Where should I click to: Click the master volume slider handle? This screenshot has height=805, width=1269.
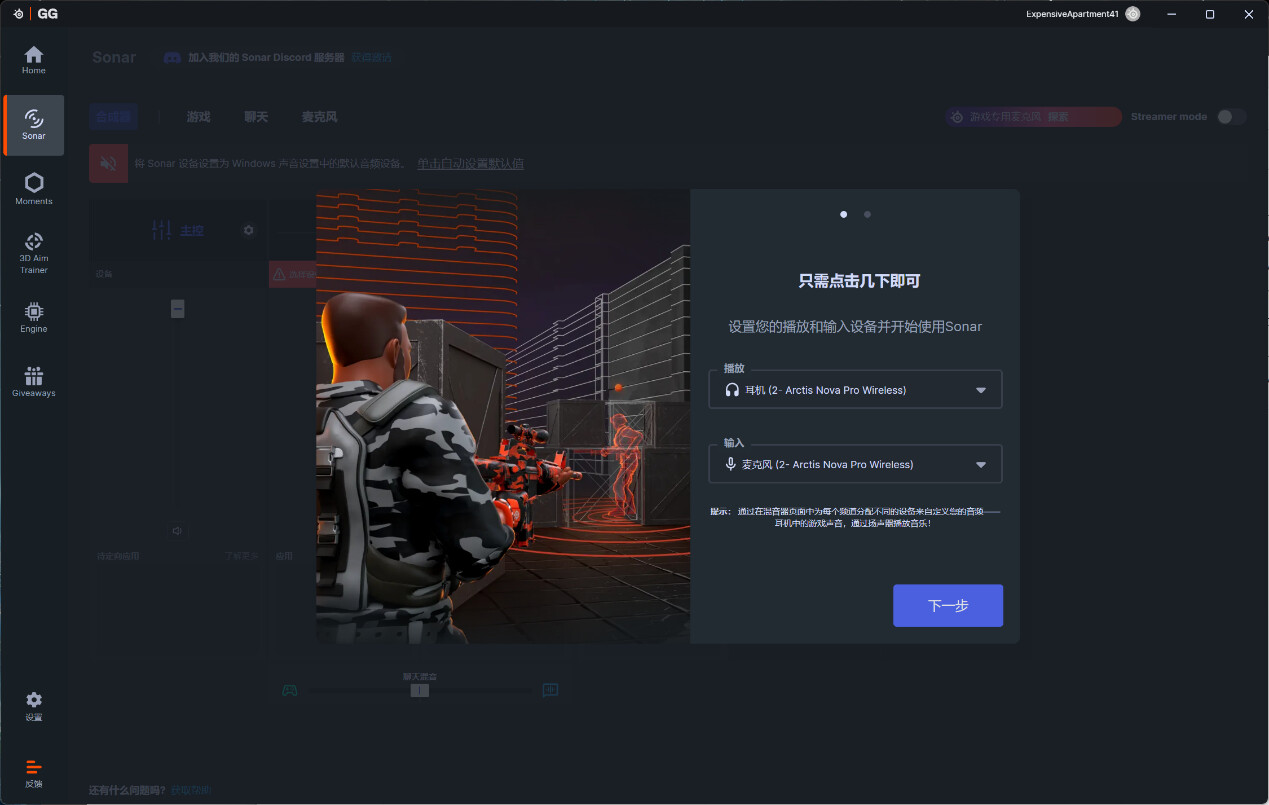[177, 309]
